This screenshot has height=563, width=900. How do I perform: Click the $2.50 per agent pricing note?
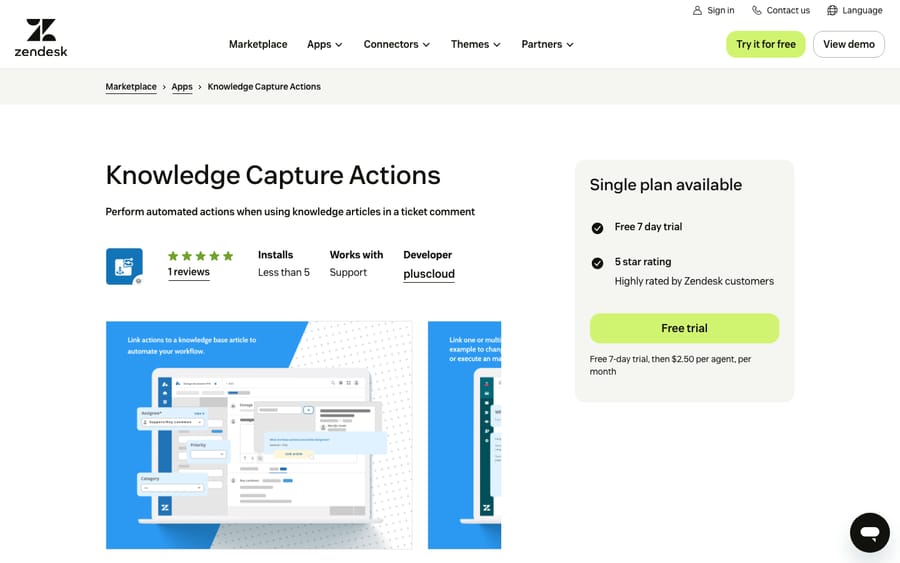tap(670, 365)
